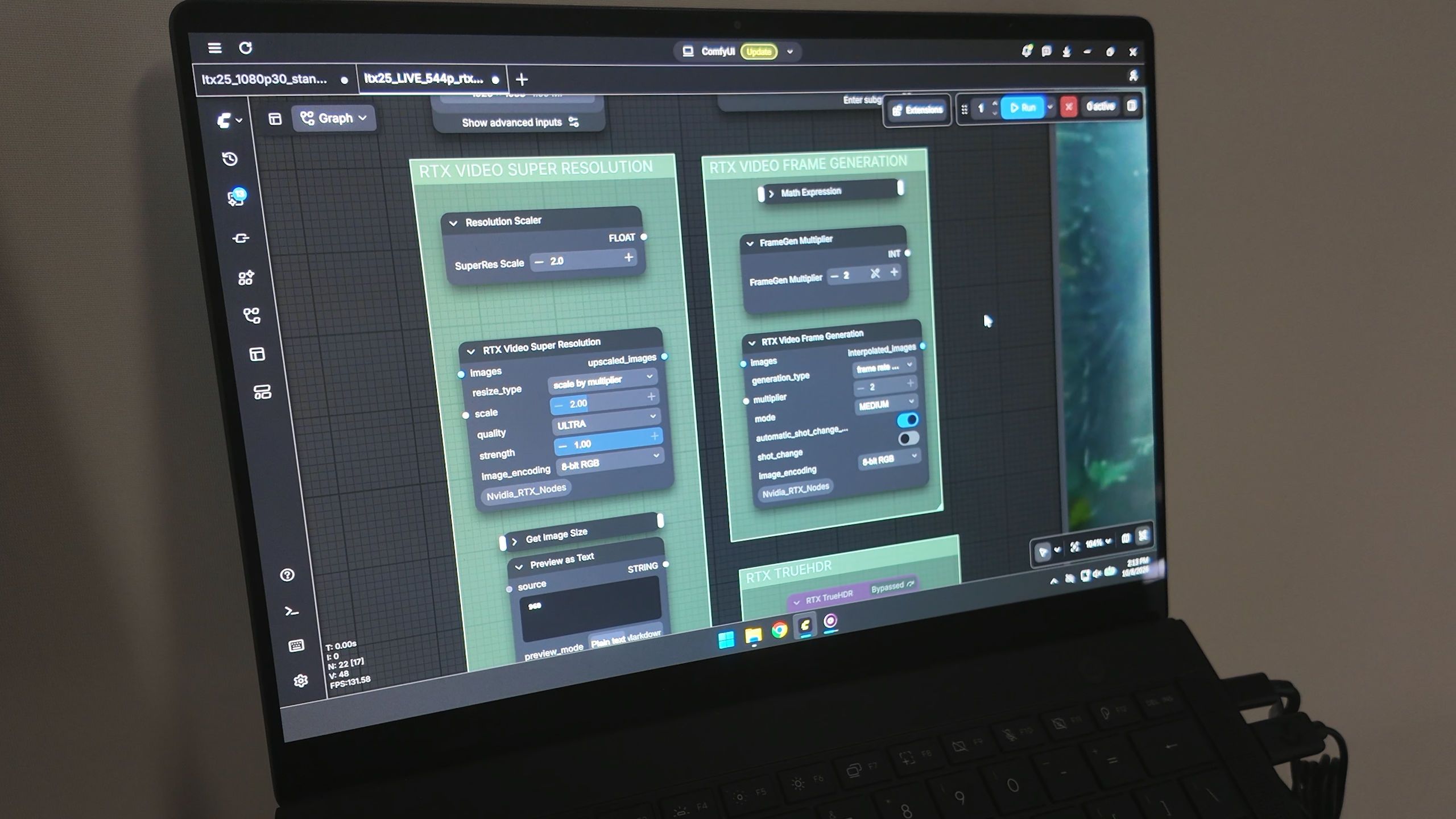The image size is (1456, 819).
Task: Open the 8-bit RGB dropdown in Frame Generation node
Action: point(889,460)
